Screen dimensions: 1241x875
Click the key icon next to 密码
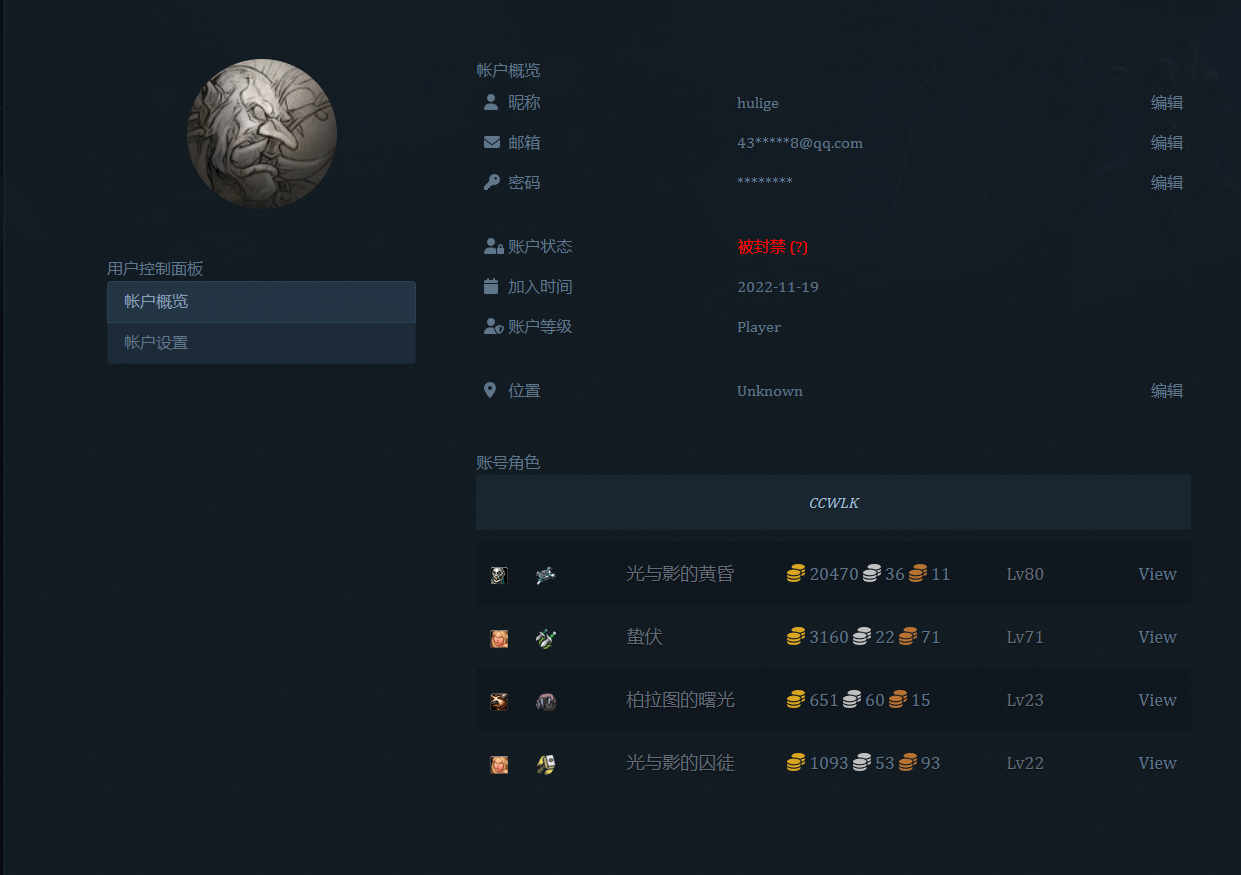491,183
